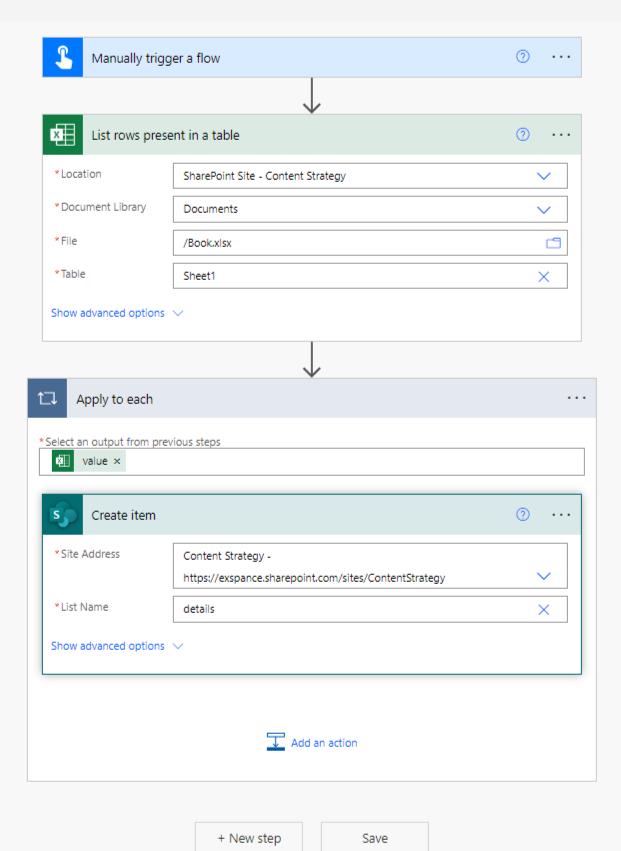Click the File field containing /Book.xlsx
The height and width of the screenshot is (851, 621).
(370, 243)
